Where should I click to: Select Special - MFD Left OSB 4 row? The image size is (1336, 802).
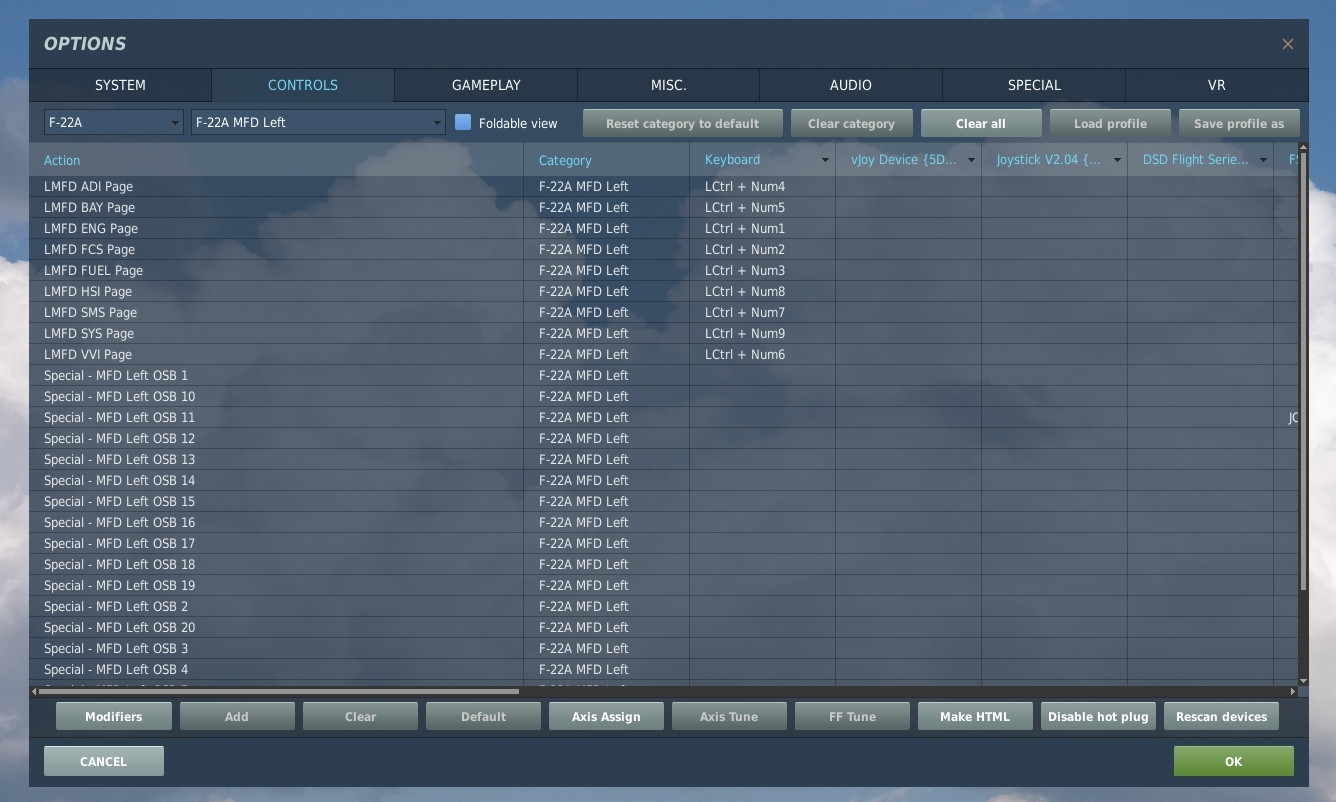pyautogui.click(x=663, y=669)
